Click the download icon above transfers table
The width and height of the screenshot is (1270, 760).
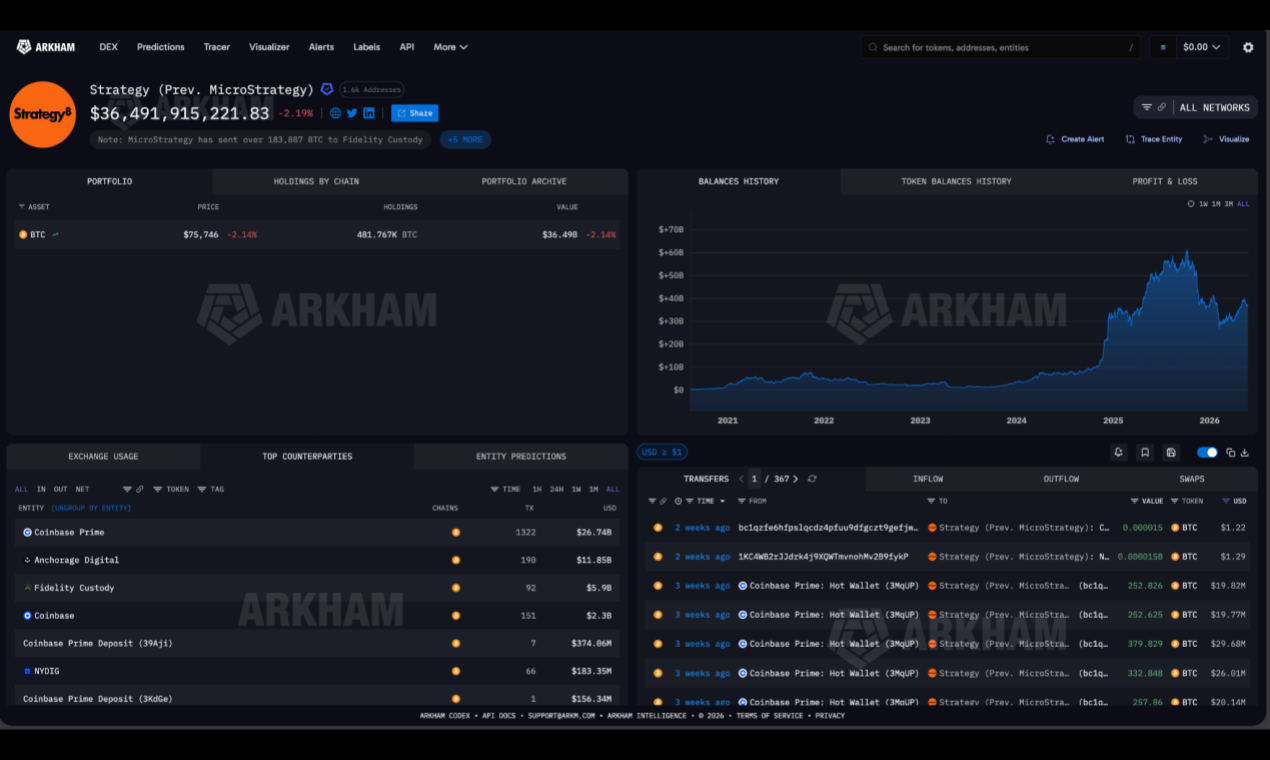click(x=1245, y=452)
